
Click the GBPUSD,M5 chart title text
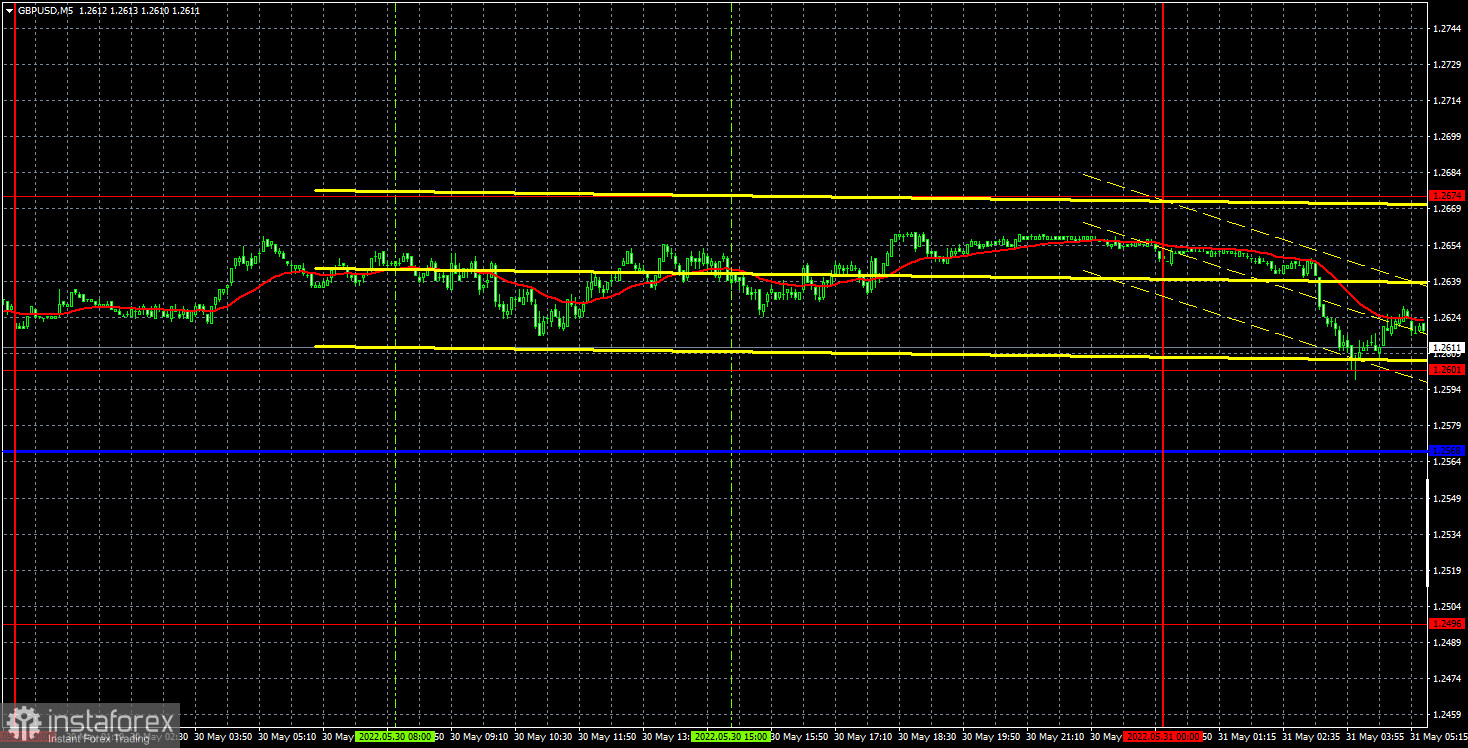(46, 9)
